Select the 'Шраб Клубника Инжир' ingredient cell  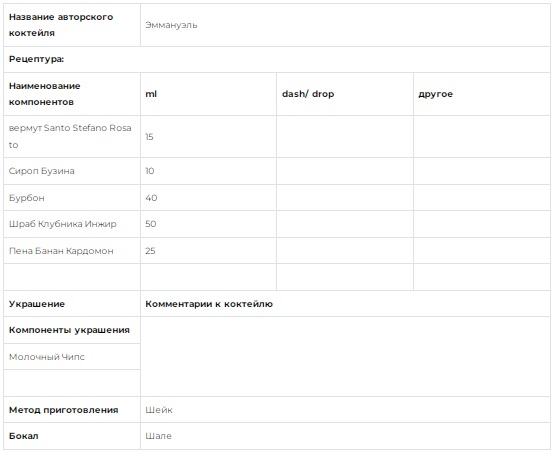pyautogui.click(x=72, y=224)
